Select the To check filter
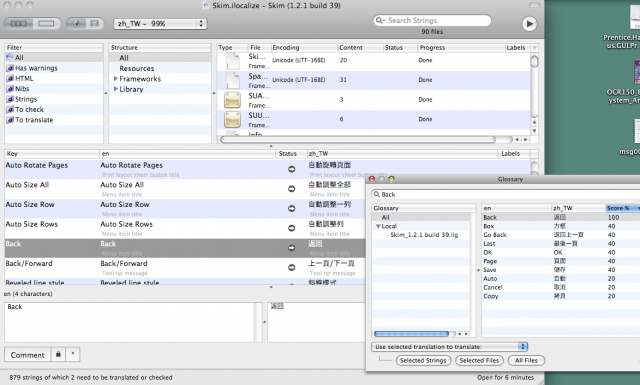The height and width of the screenshot is (385, 640). click(x=54, y=109)
